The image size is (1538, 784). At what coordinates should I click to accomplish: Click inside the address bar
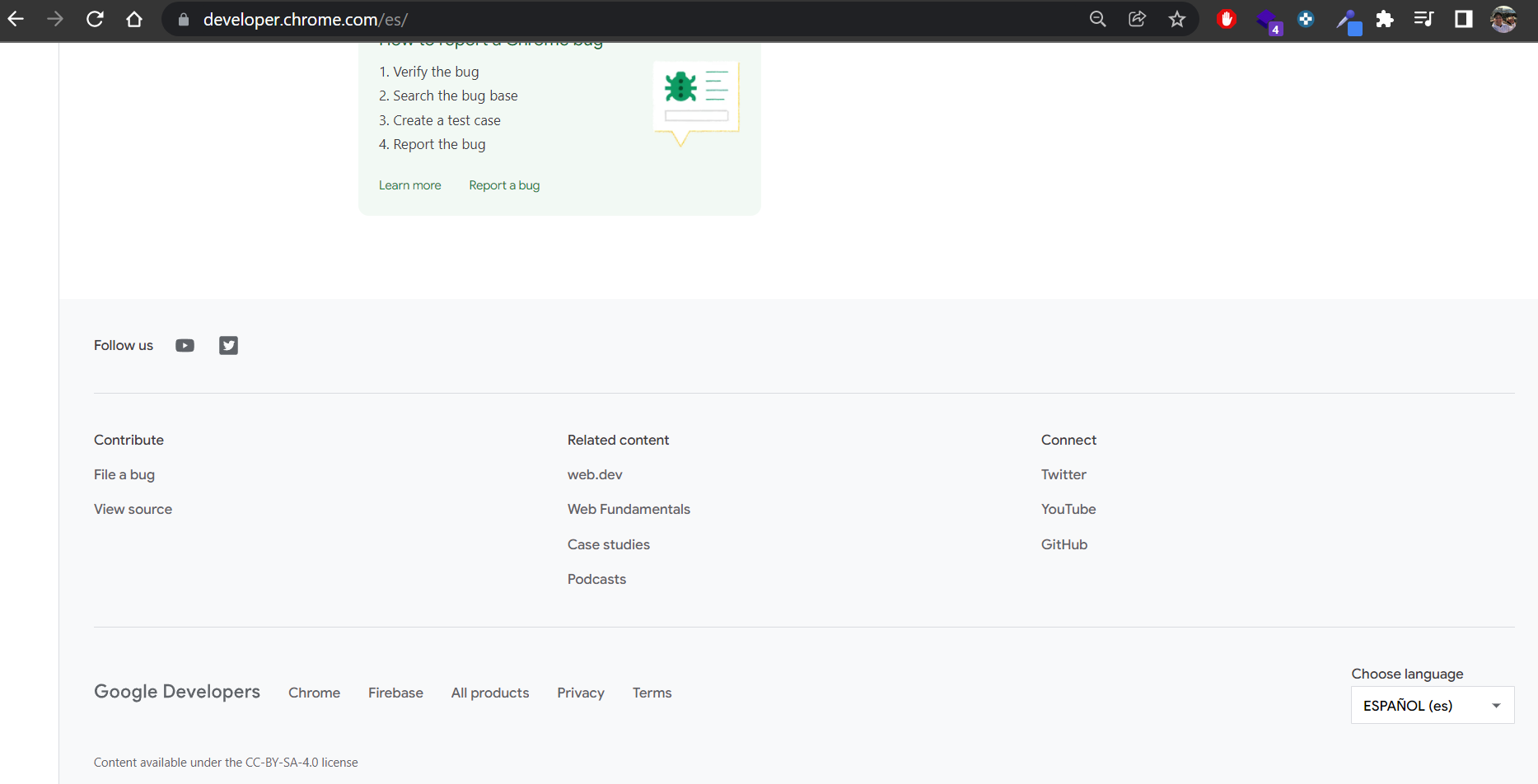[494, 19]
